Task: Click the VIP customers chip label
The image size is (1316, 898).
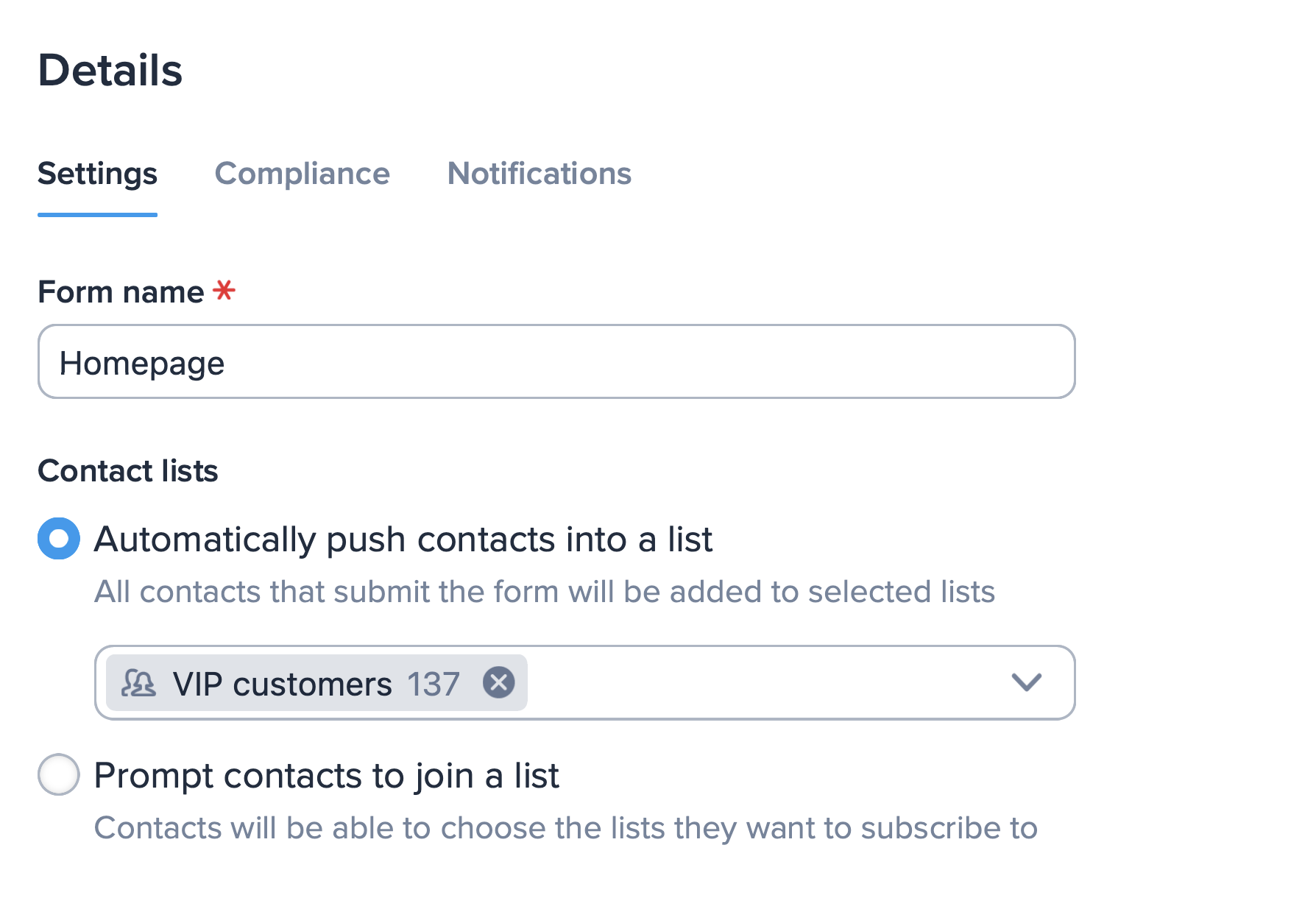Action: click(x=282, y=685)
